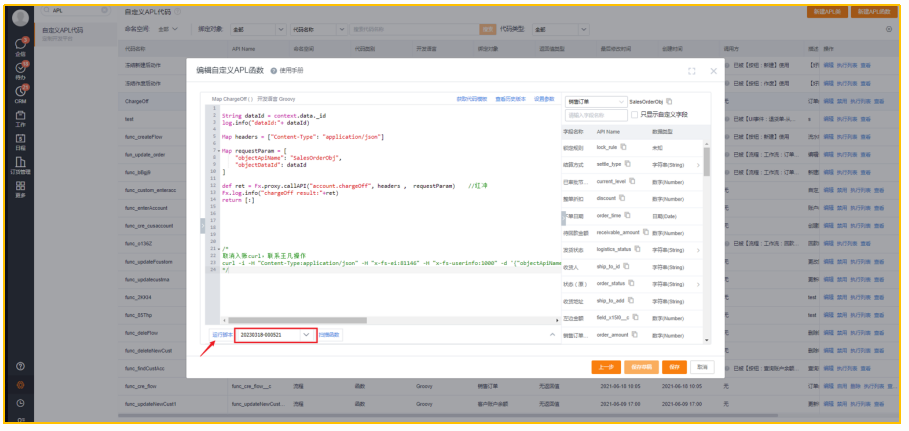This screenshot has height=431, width=909.
Task: Click the info icon beside 自定义APL代码 title
Action: pos(177,12)
